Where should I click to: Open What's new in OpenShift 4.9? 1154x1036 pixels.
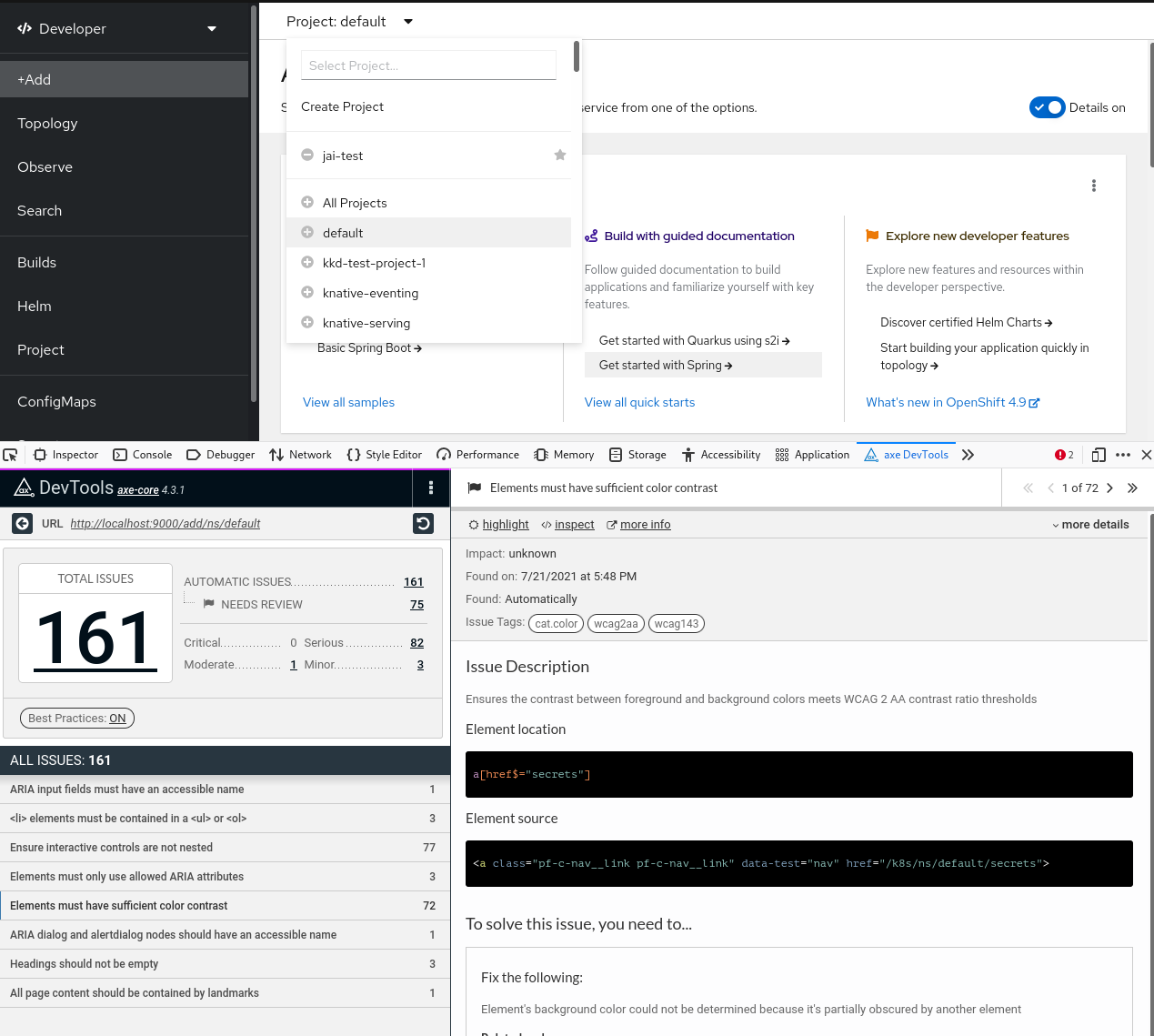(x=952, y=402)
